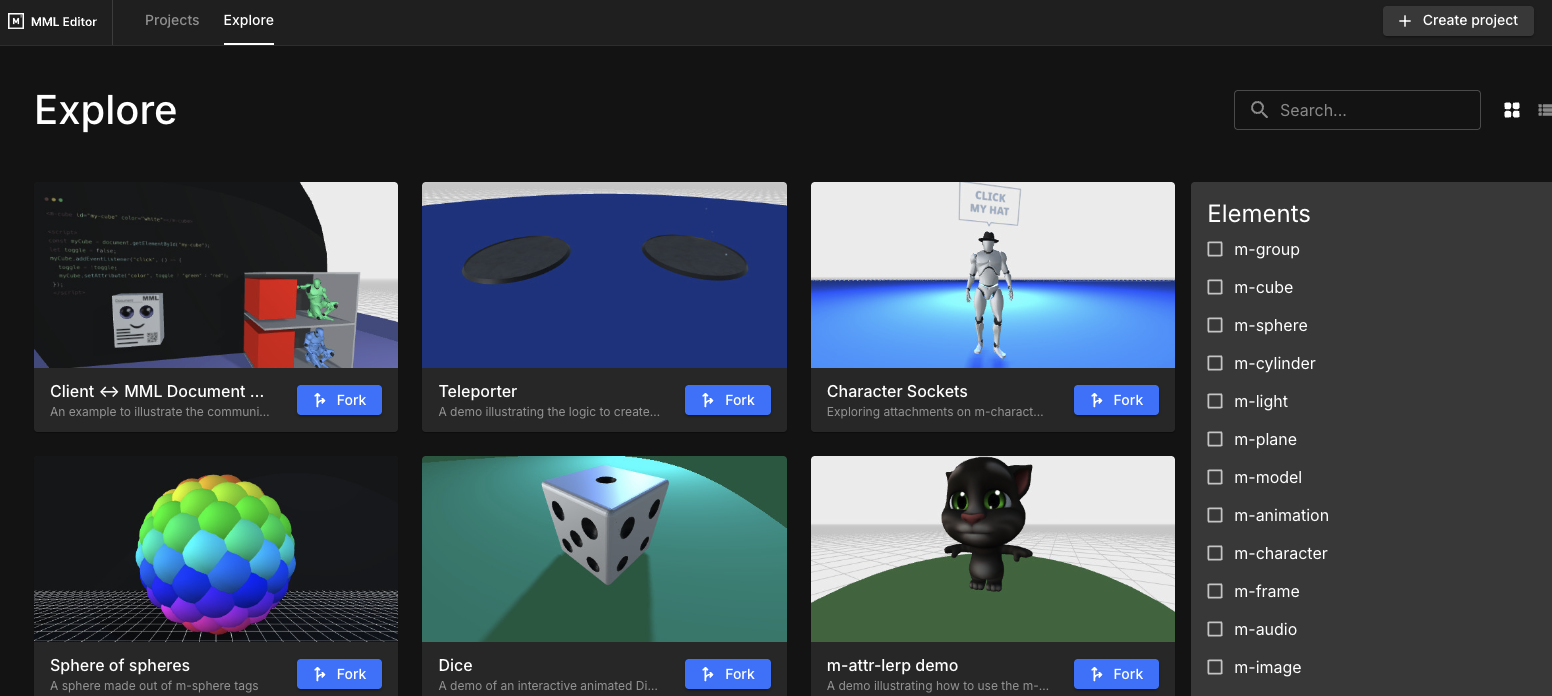Click the Create project button
Screen dimensions: 1552x696
1457,20
